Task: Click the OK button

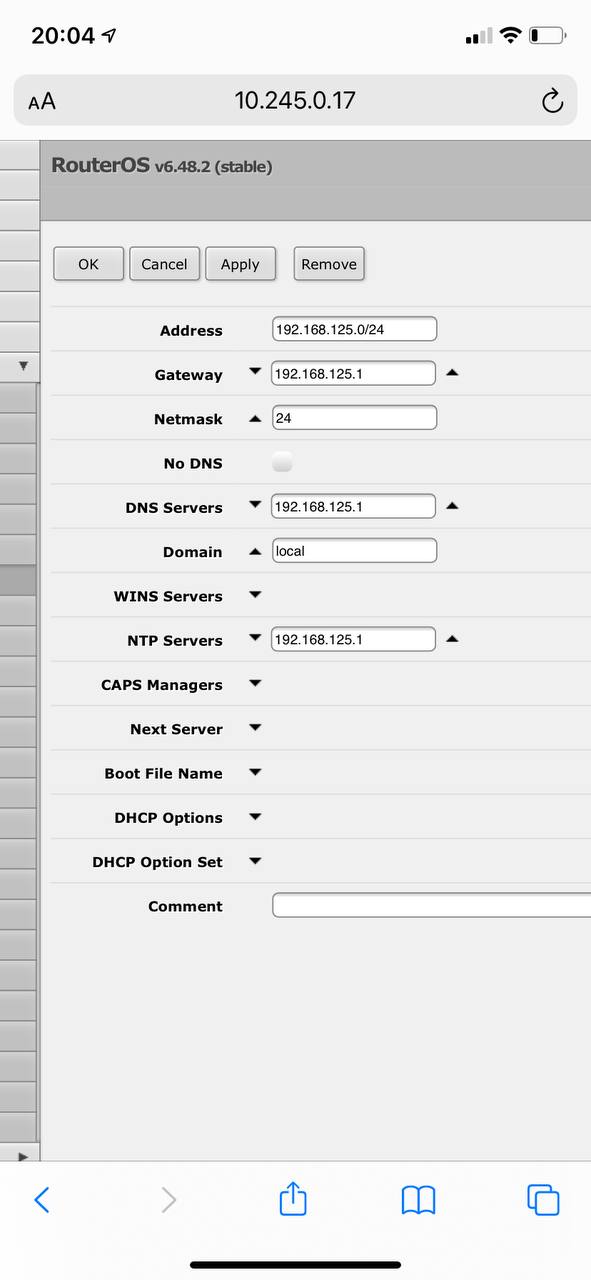Action: 89,264
